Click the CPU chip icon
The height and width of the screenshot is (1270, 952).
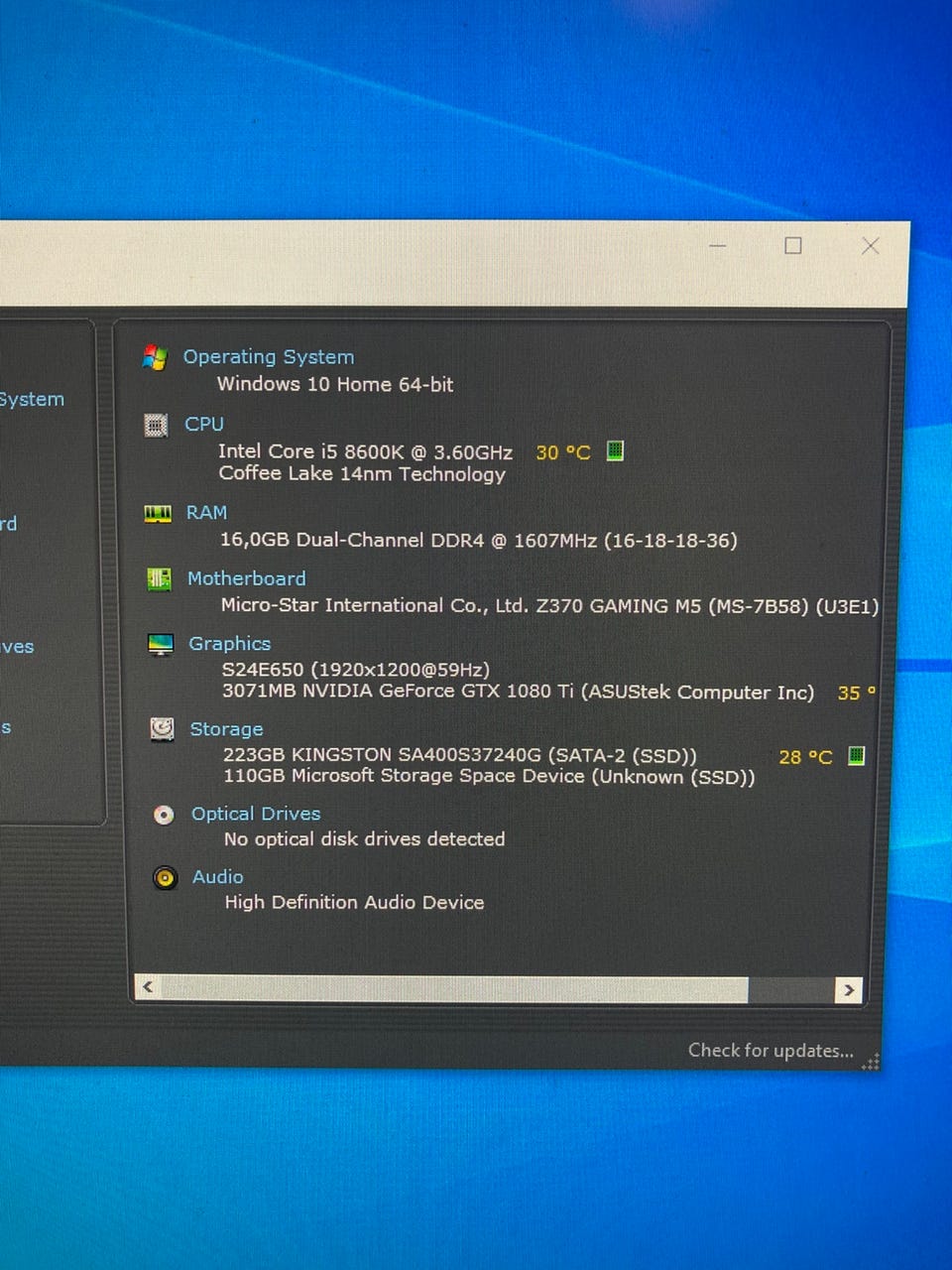(x=156, y=425)
